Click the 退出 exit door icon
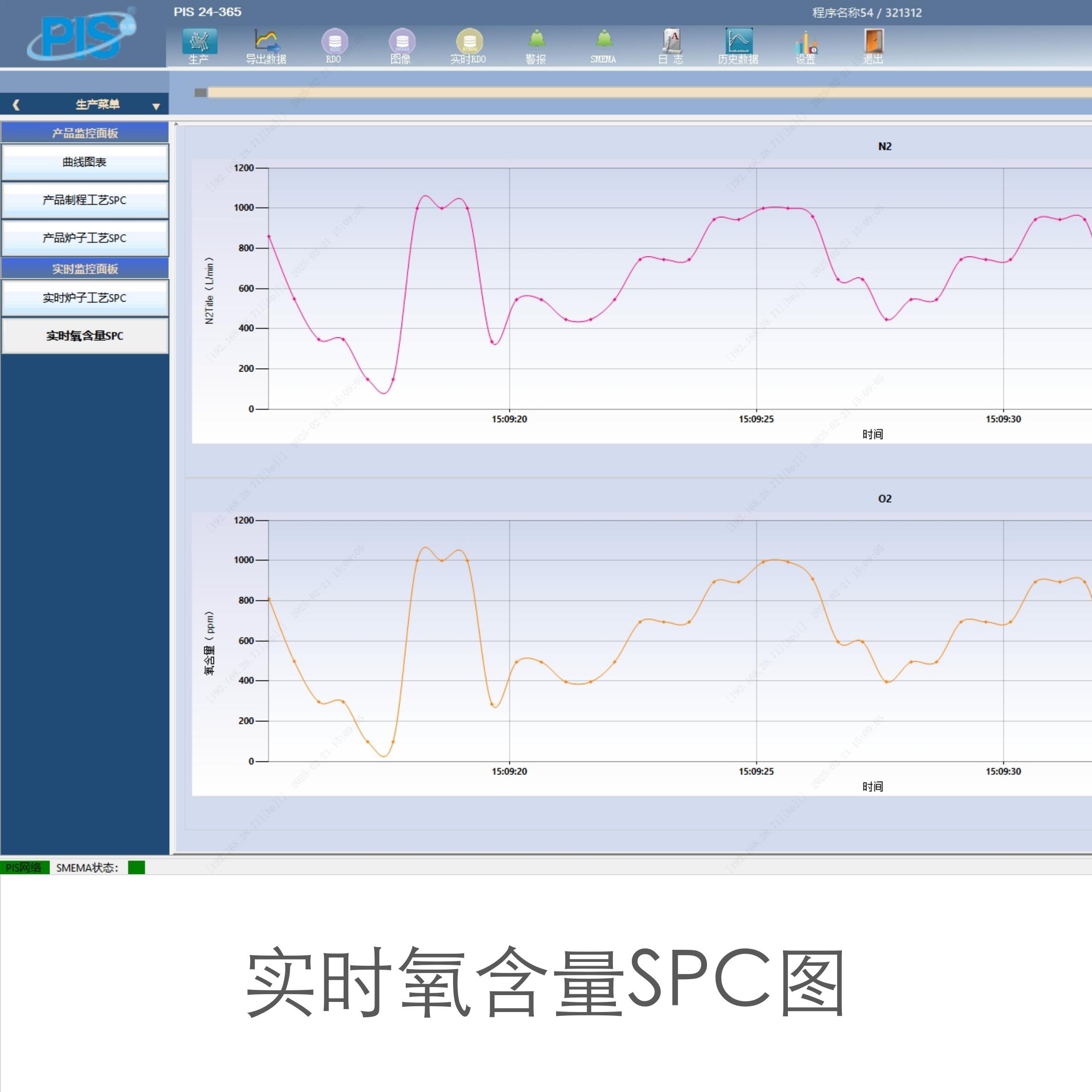The width and height of the screenshot is (1092, 1092). pos(873,44)
